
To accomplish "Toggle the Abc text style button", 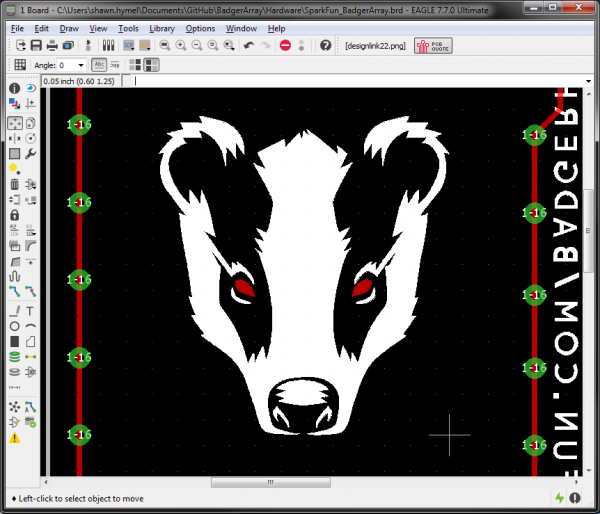I will (99, 65).
